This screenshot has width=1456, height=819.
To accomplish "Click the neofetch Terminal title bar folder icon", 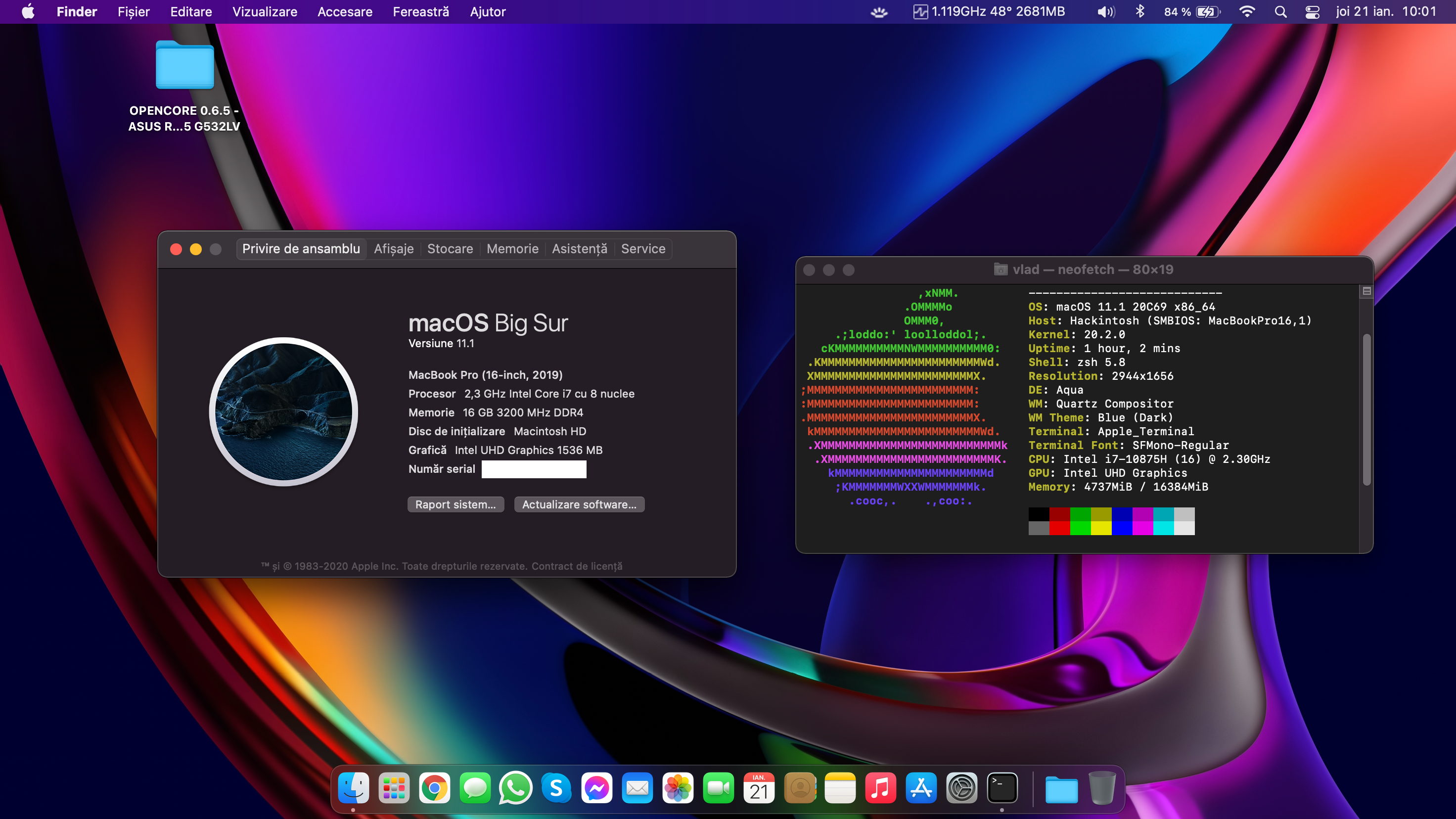I will pos(1001,269).
